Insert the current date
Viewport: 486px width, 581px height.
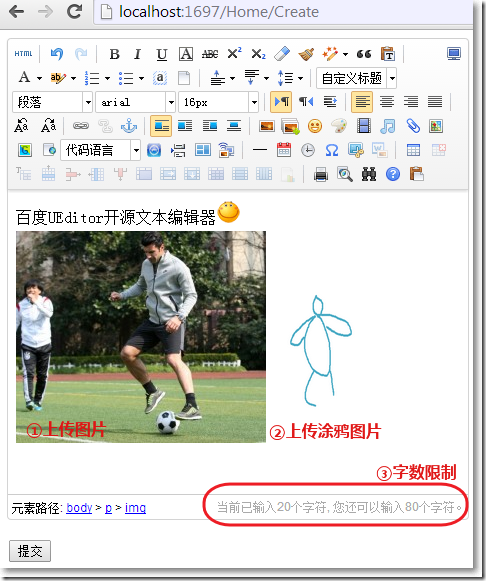click(x=284, y=150)
